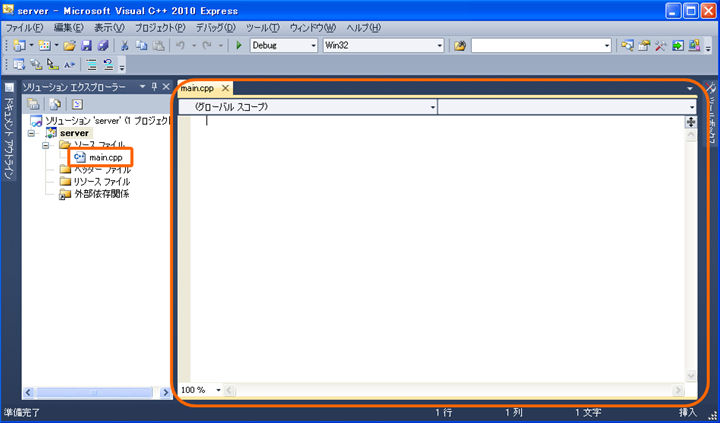Open the ウィンドウ(W) menu
Viewport: 720px width, 423px height.
point(313,28)
